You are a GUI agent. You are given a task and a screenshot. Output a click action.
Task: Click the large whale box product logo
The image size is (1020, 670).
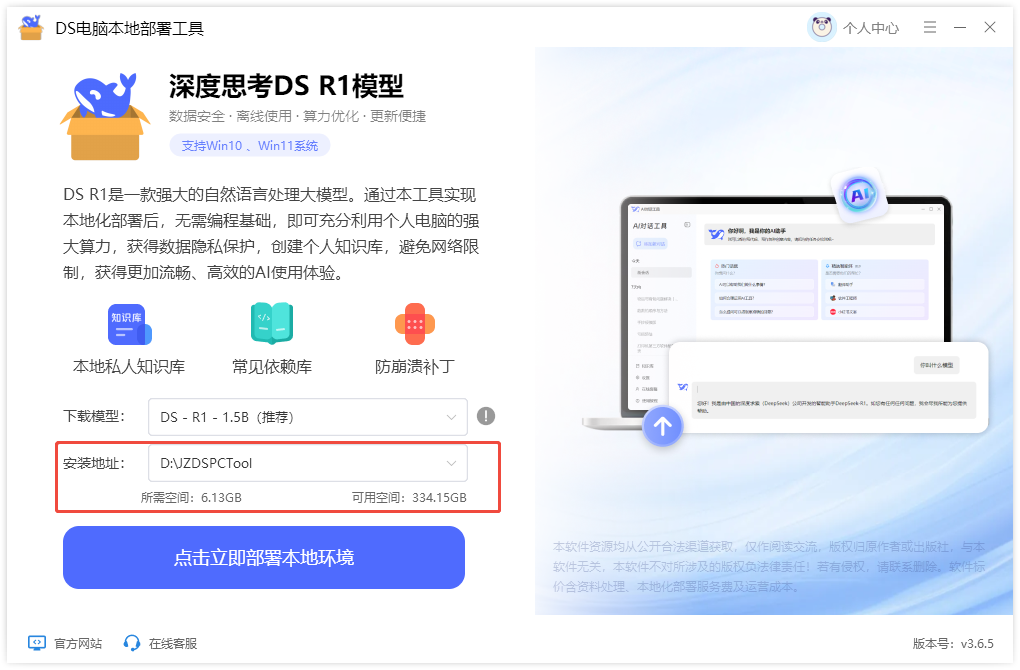[105, 116]
